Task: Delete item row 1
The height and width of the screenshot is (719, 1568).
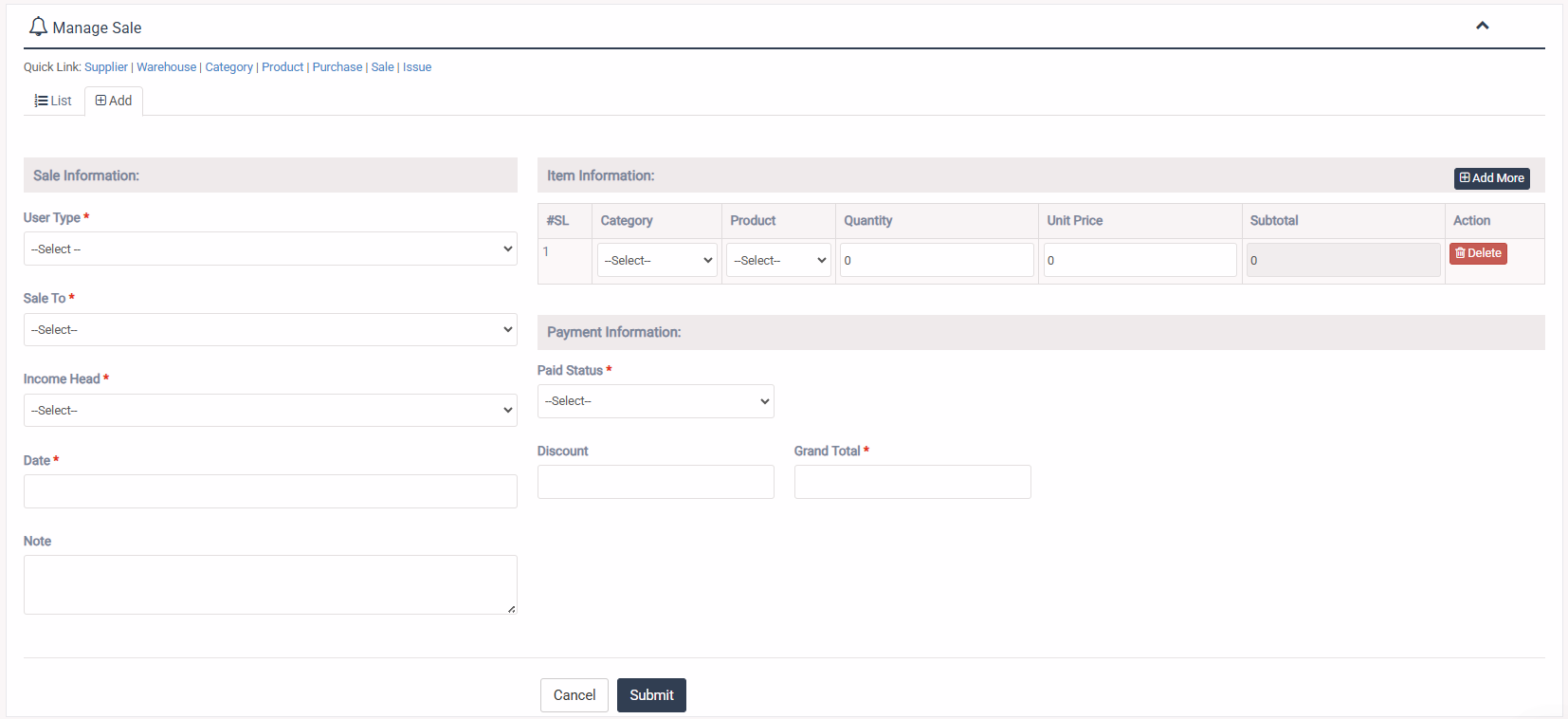Action: pyautogui.click(x=1477, y=253)
